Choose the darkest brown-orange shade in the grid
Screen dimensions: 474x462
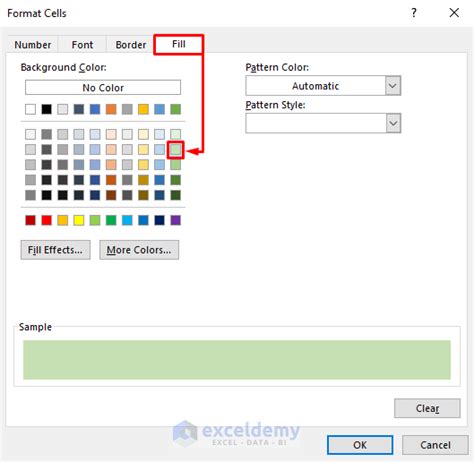(111, 195)
